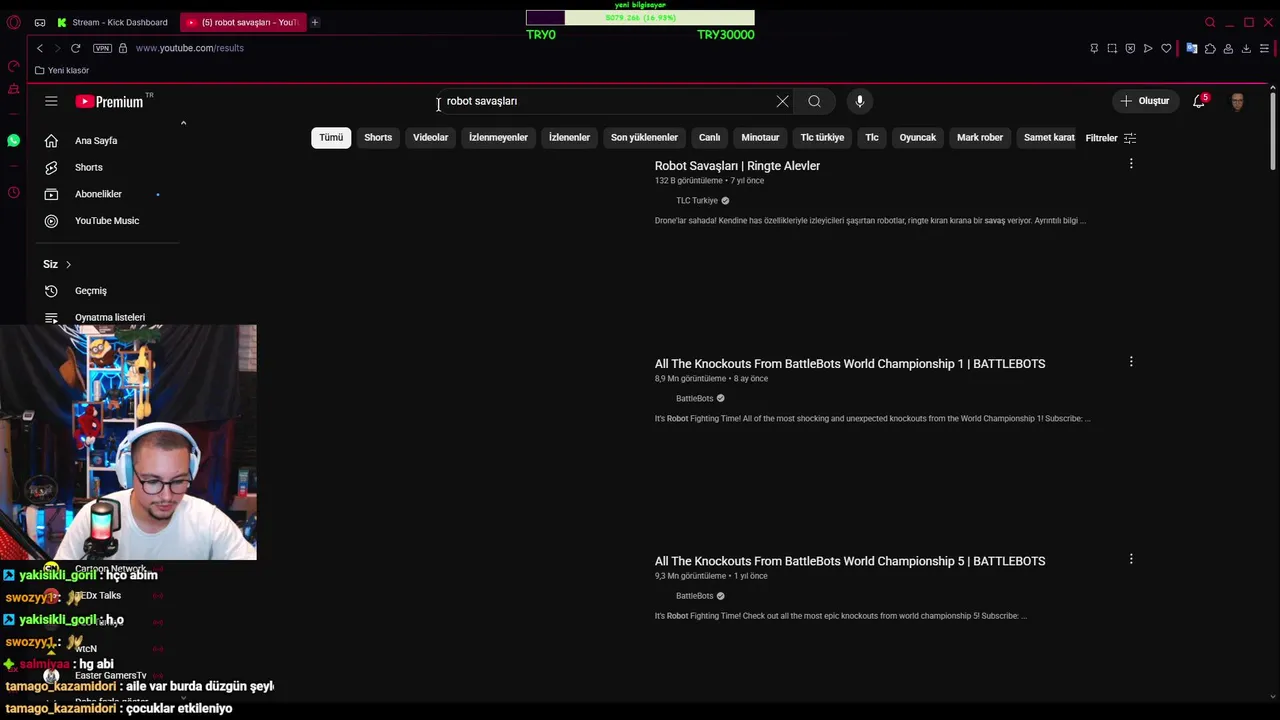The height and width of the screenshot is (720, 1280).
Task: Open the notifications bell
Action: coord(1199,101)
